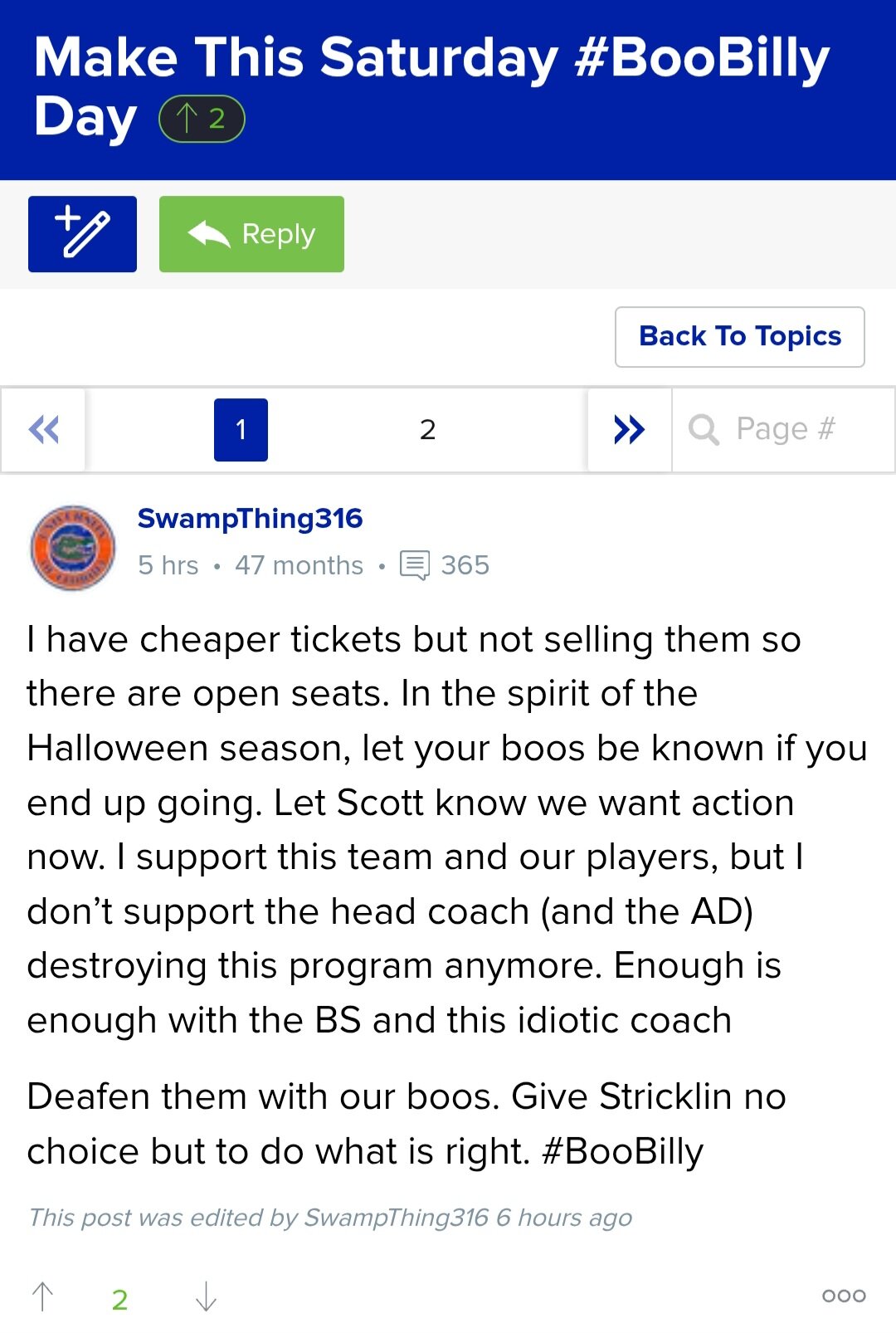The width and height of the screenshot is (896, 1333).
Task: Go back to topics list
Action: pyautogui.click(x=739, y=337)
